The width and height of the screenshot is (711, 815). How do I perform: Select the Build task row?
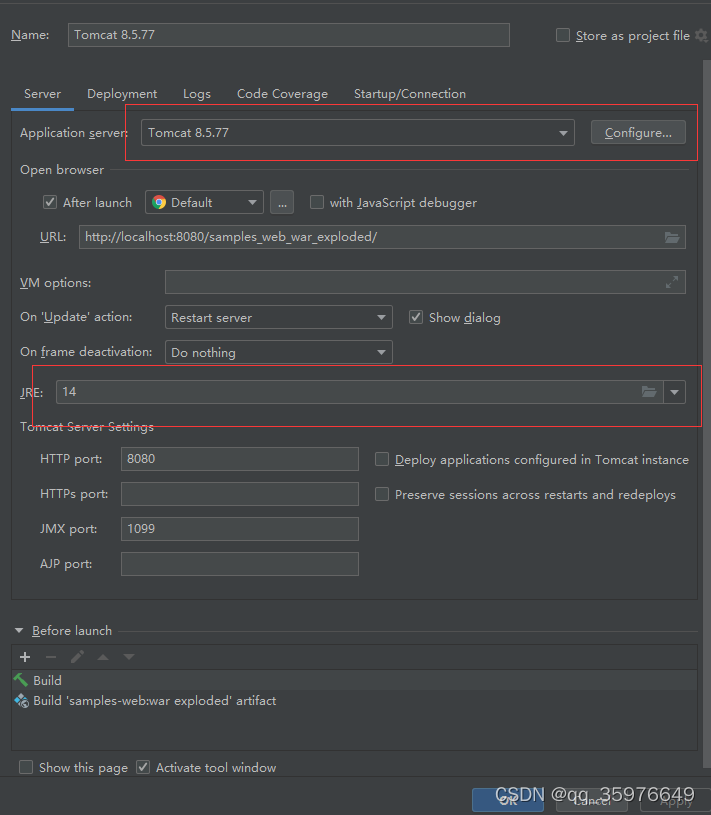[354, 680]
